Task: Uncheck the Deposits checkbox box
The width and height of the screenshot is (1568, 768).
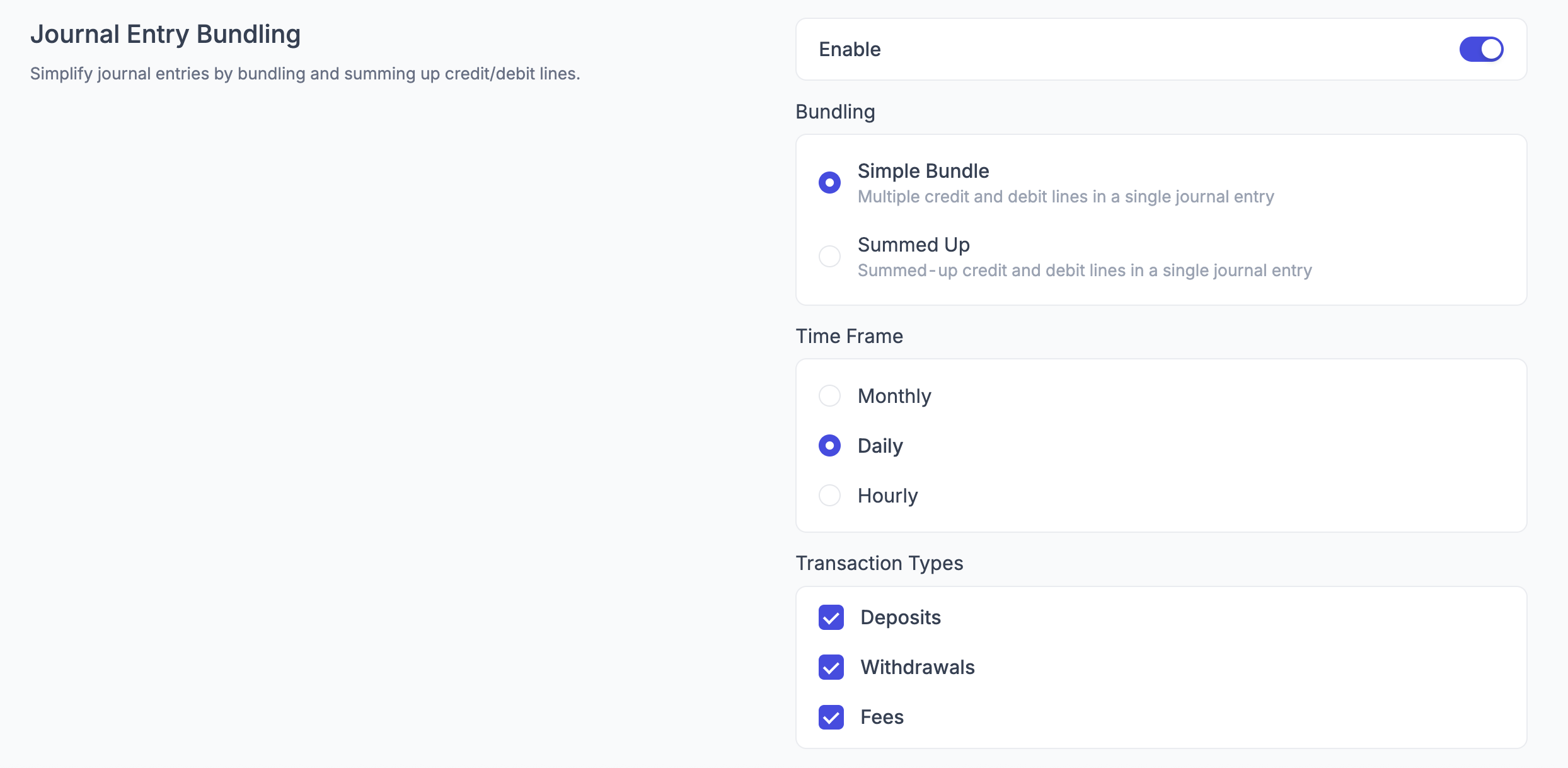Action: pos(831,617)
